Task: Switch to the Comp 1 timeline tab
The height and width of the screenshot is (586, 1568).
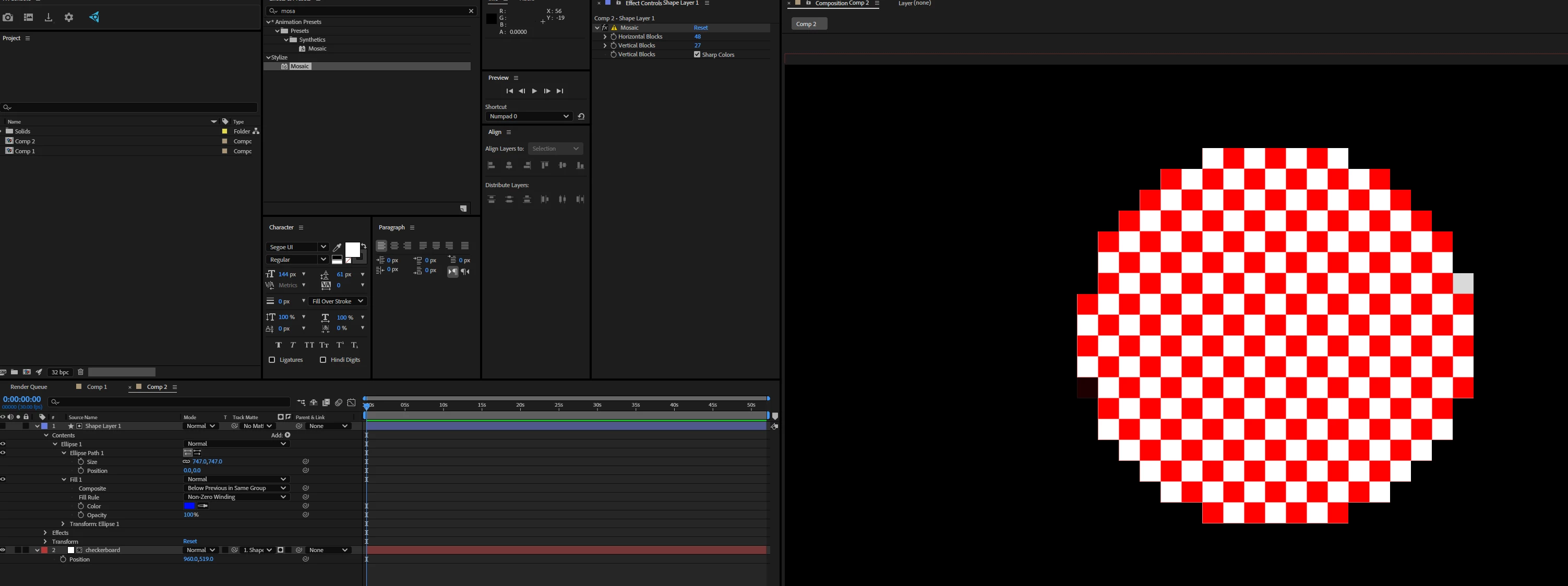Action: click(x=97, y=387)
